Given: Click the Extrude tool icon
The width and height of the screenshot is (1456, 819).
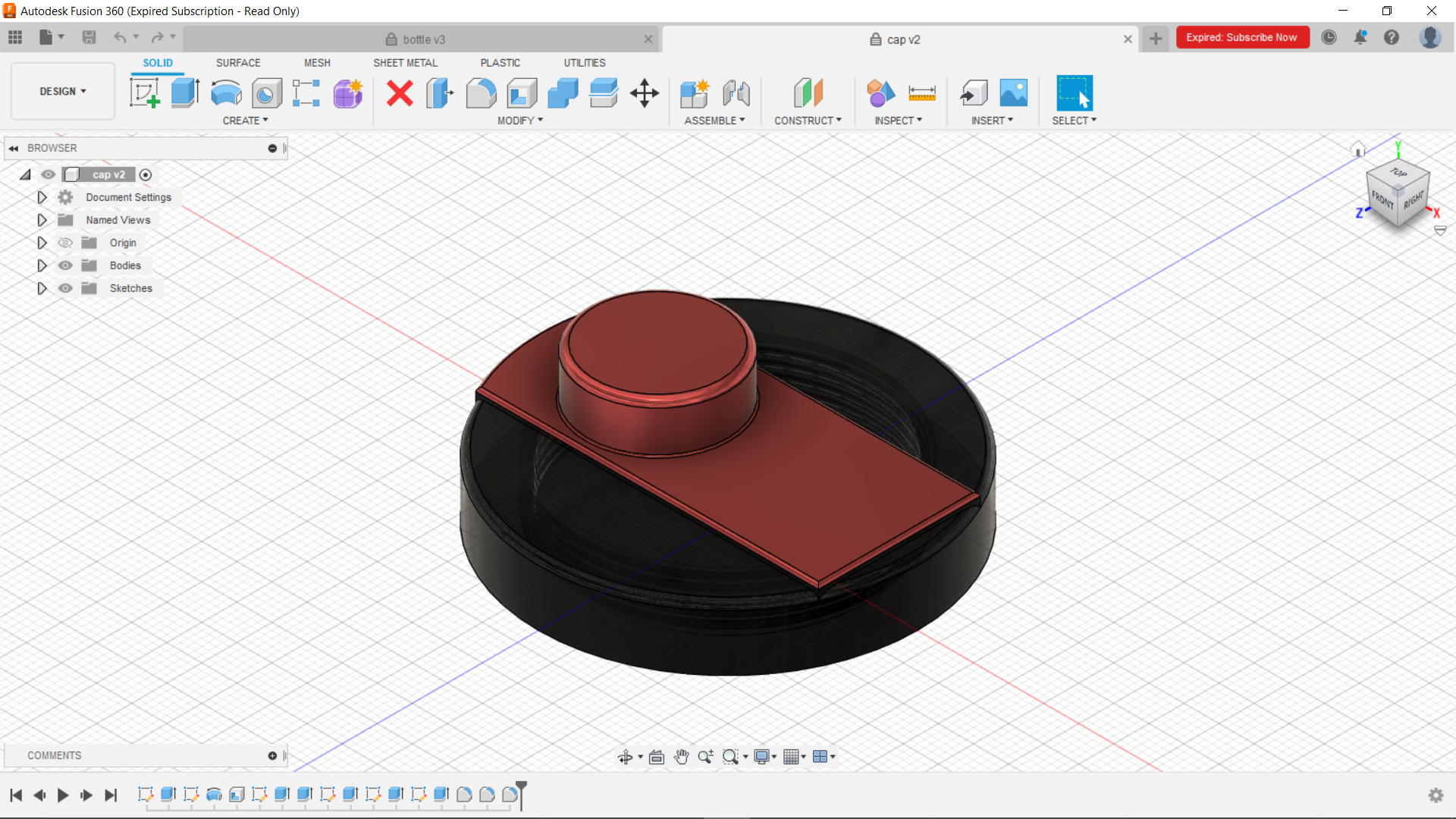Looking at the screenshot, I should pyautogui.click(x=185, y=93).
